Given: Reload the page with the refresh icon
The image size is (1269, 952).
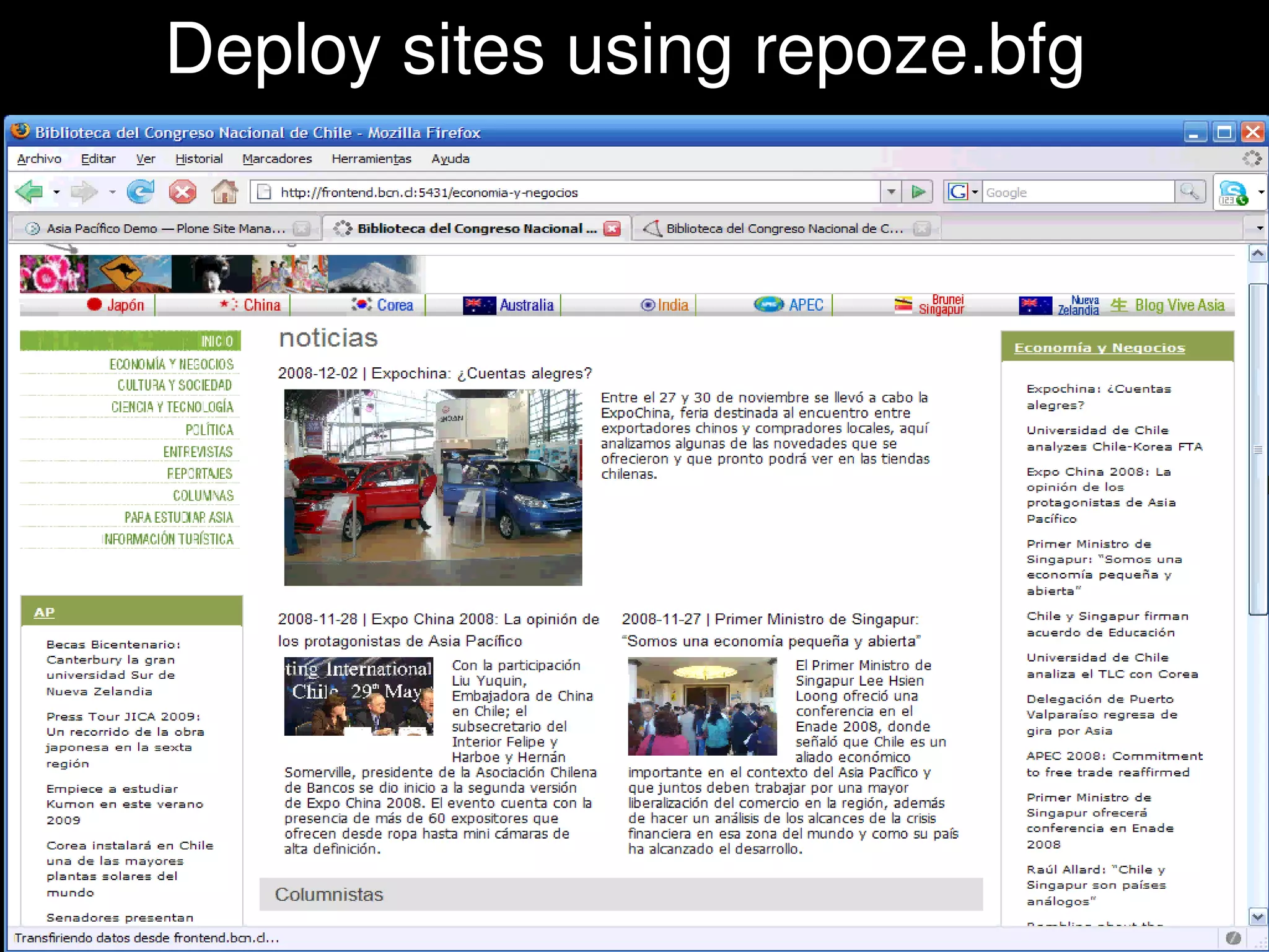Looking at the screenshot, I should [141, 192].
